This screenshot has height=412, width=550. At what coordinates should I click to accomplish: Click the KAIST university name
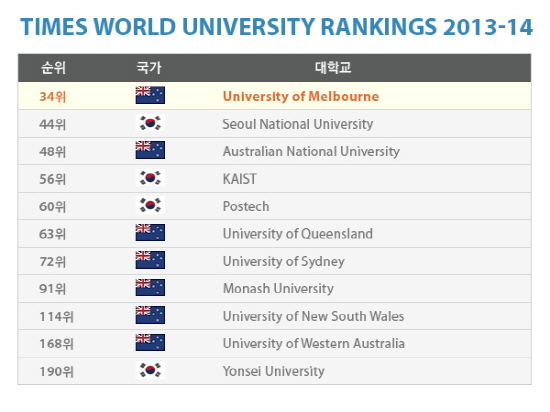tap(240, 179)
